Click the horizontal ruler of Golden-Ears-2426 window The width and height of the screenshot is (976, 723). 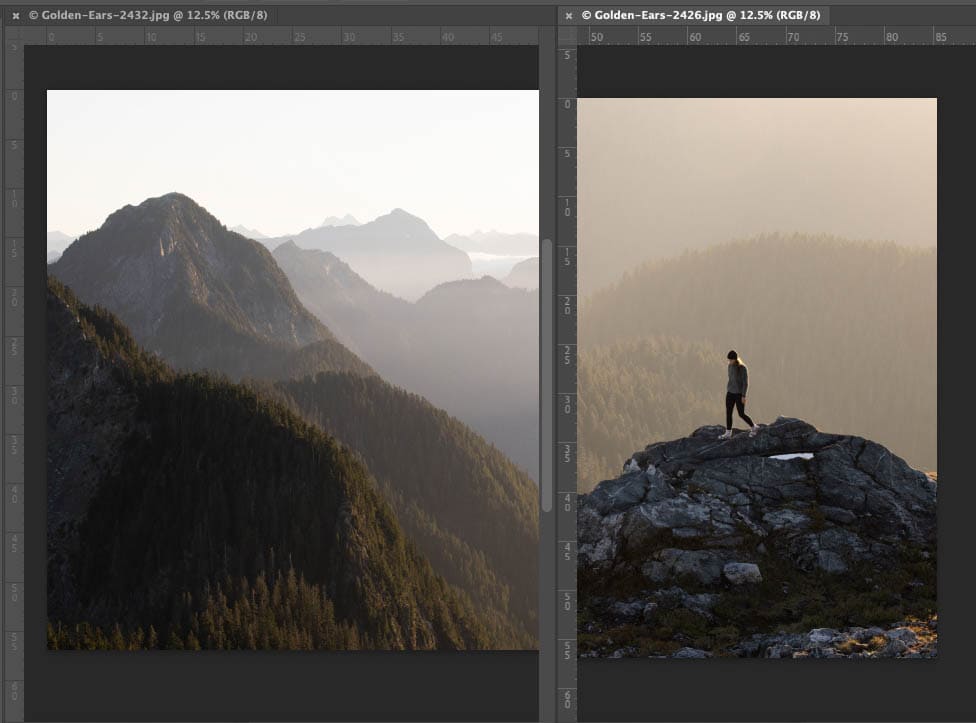click(x=776, y=36)
